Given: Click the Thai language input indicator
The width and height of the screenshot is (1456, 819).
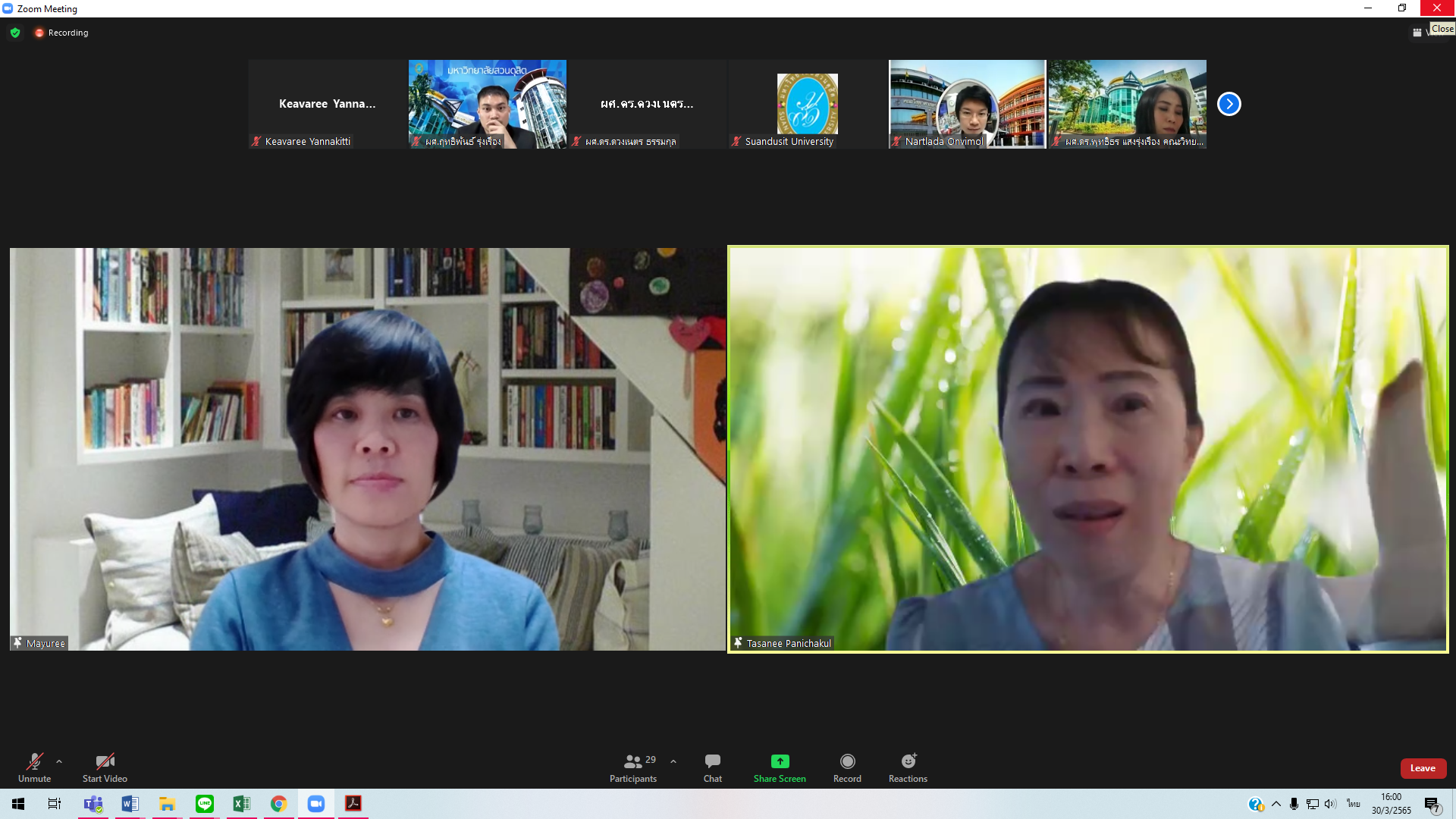Looking at the screenshot, I should (x=1354, y=804).
